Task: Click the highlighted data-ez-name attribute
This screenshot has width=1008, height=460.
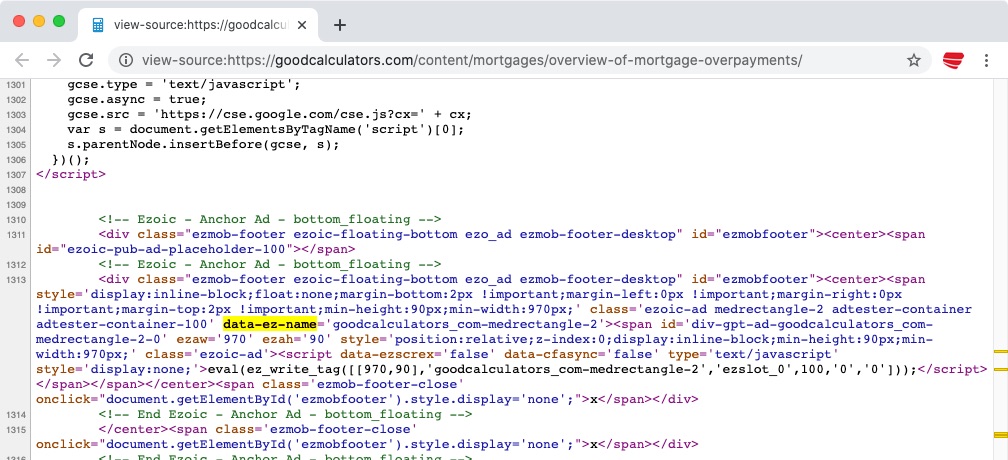Action: click(270, 324)
